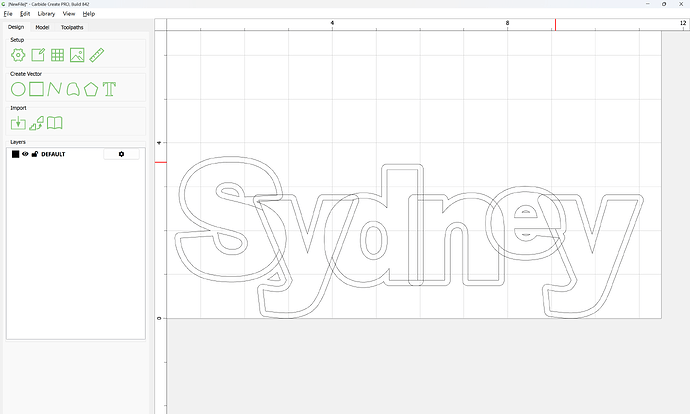Select the arch shape tool
The height and width of the screenshot is (414, 690).
pos(73,89)
